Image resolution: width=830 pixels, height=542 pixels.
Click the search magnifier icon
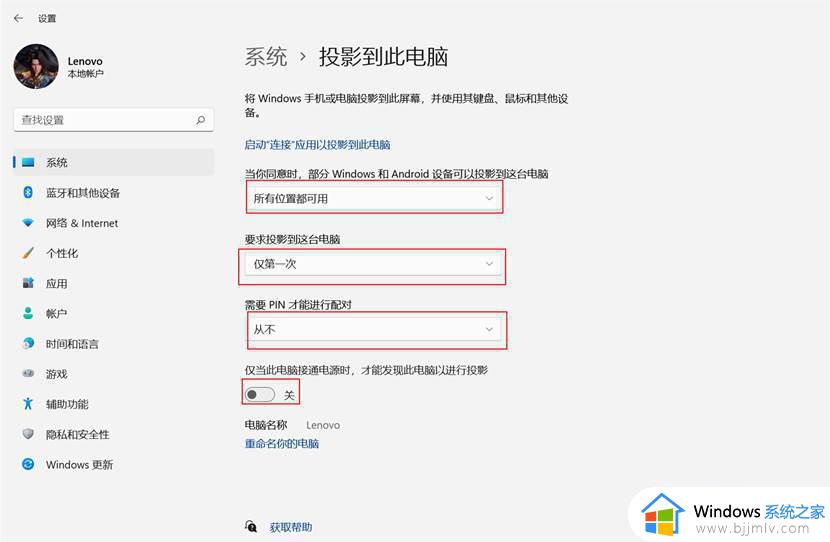[x=201, y=120]
